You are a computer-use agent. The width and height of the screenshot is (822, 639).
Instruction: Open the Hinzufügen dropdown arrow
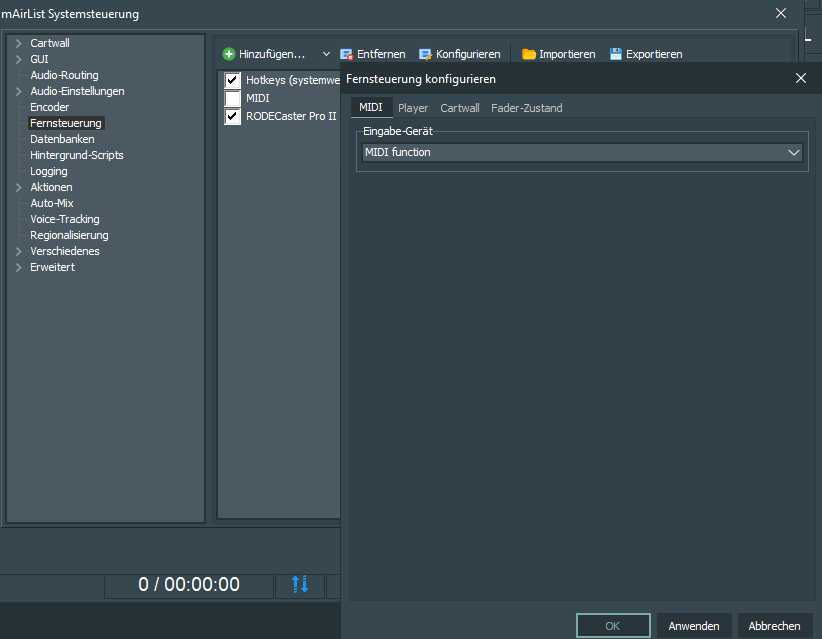(x=326, y=54)
